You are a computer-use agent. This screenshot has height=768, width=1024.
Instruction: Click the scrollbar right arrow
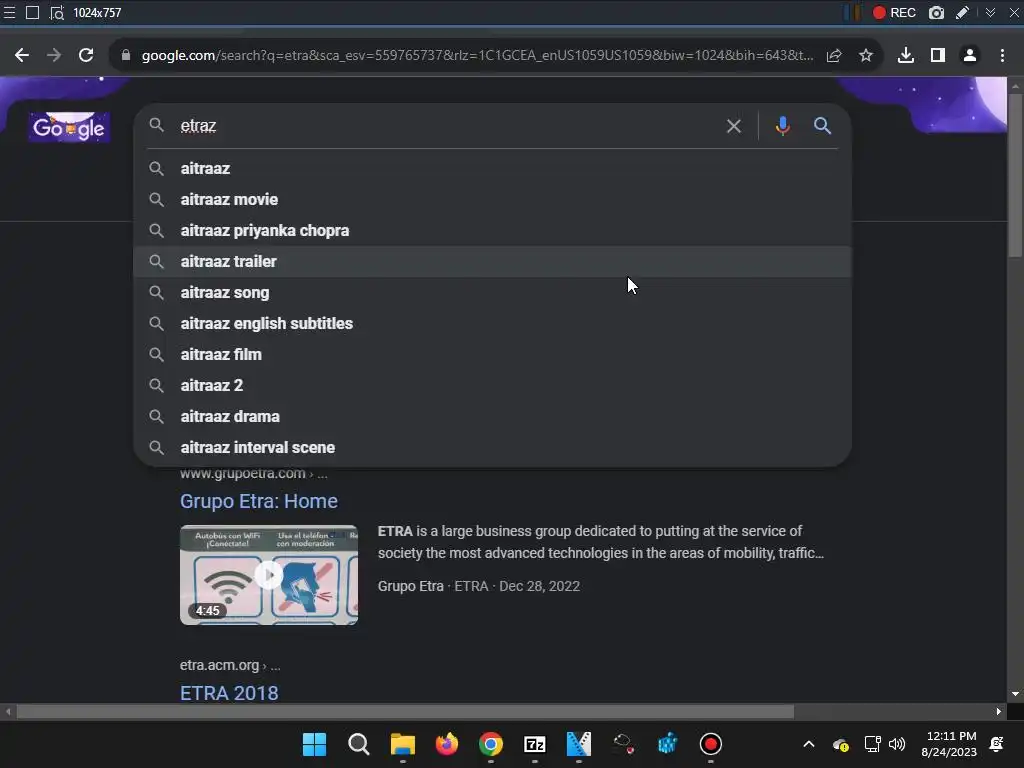click(x=999, y=711)
